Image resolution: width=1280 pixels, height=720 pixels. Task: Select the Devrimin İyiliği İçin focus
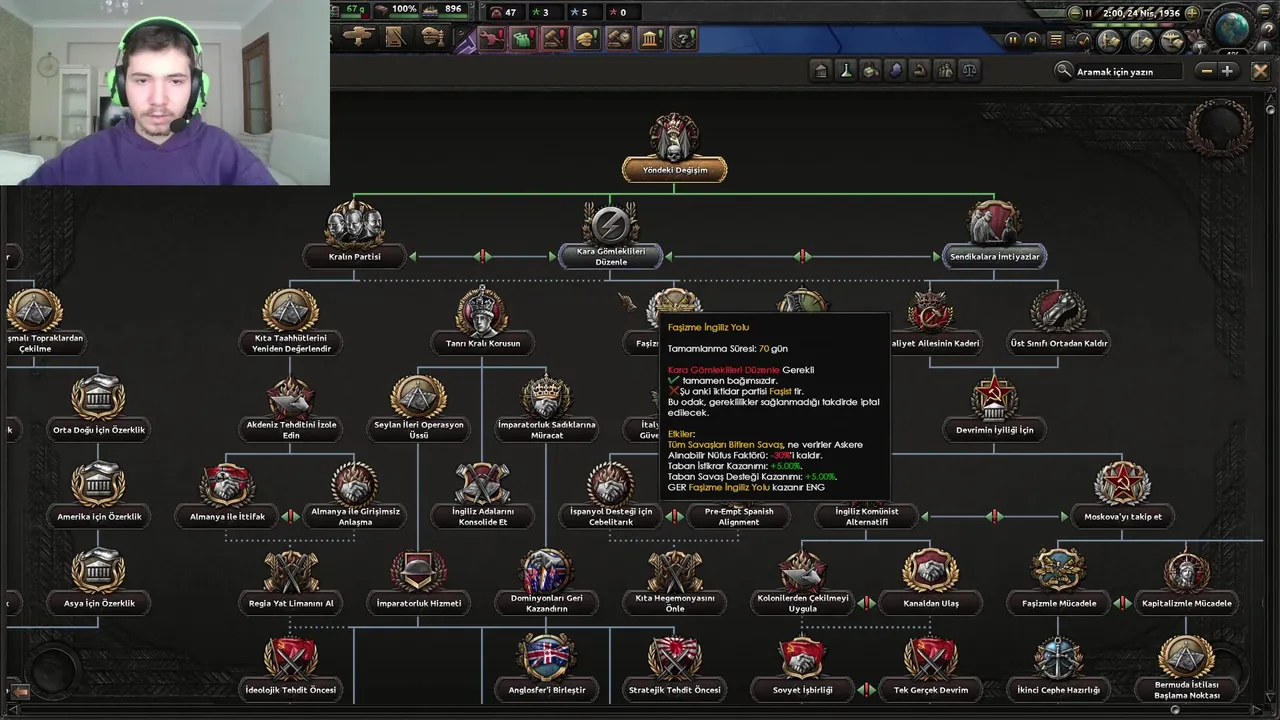pyautogui.click(x=994, y=408)
